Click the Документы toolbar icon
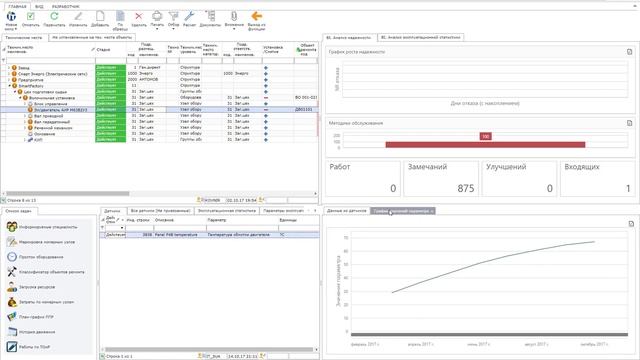 click(x=210, y=16)
